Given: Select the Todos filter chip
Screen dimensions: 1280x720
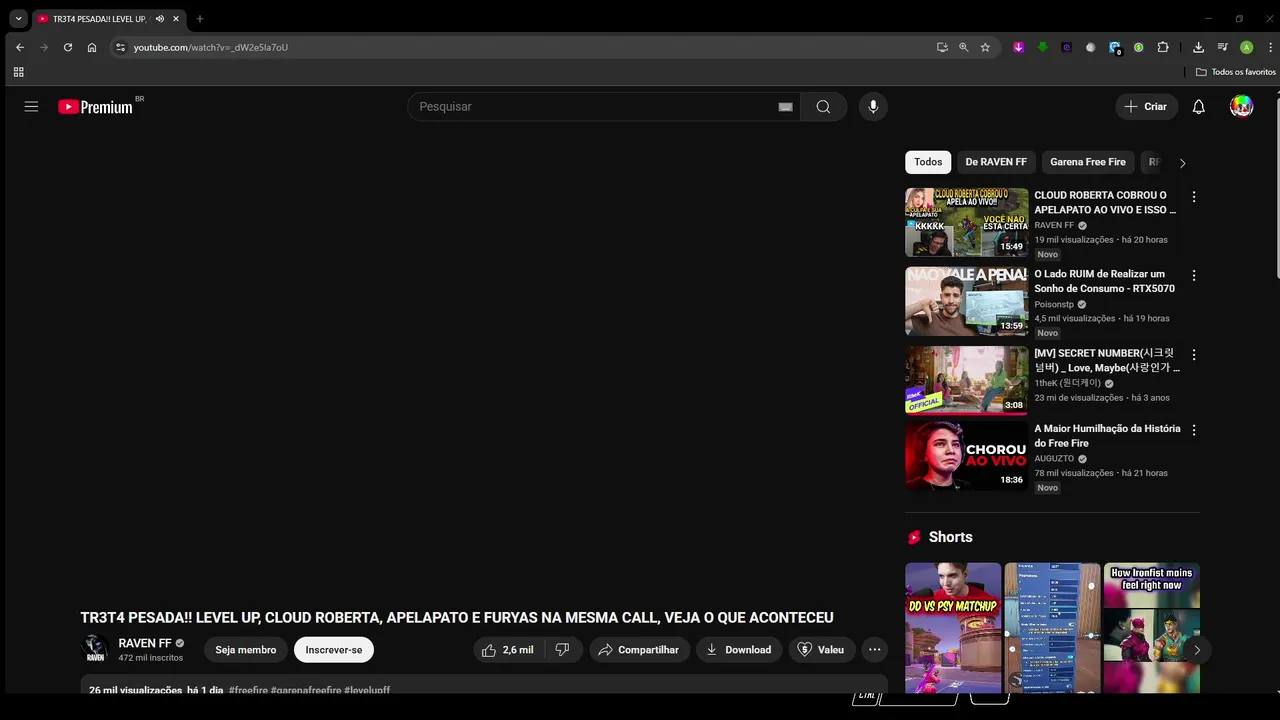Looking at the screenshot, I should [x=928, y=162].
